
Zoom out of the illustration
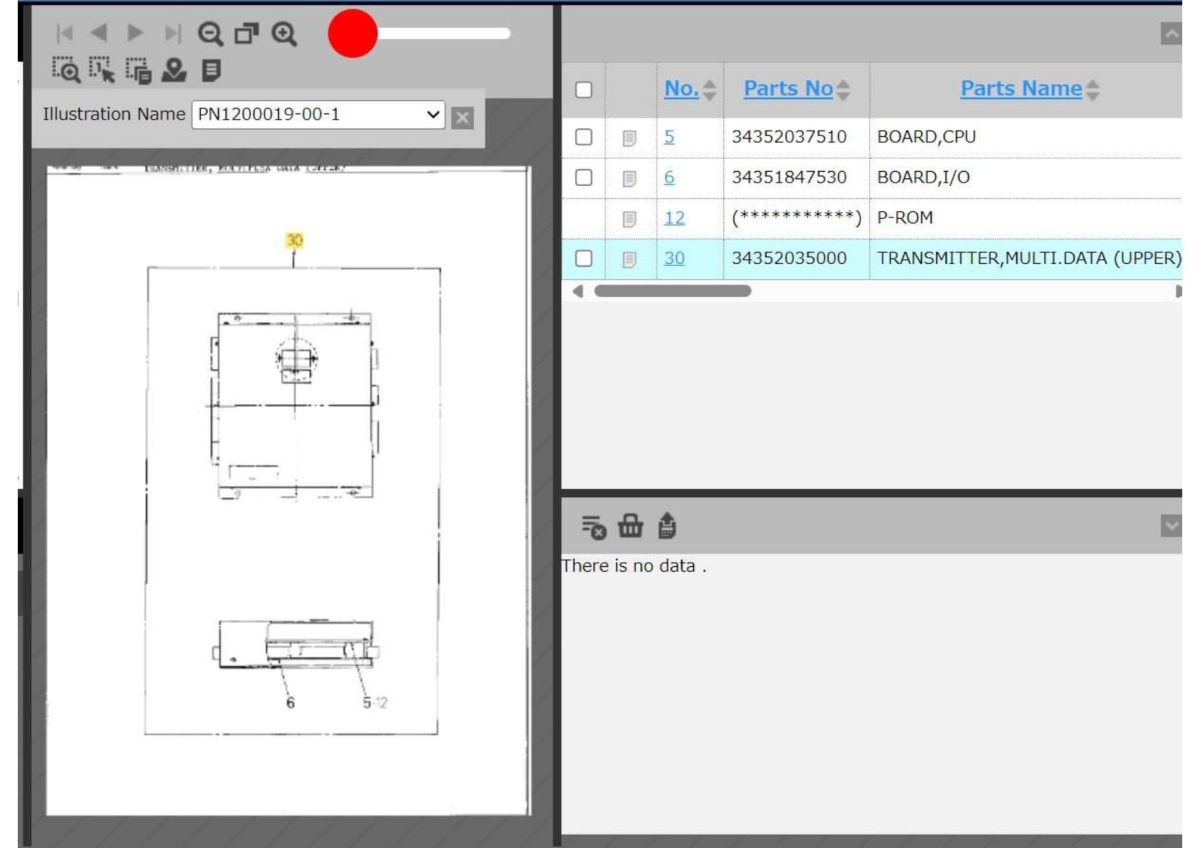(210, 34)
